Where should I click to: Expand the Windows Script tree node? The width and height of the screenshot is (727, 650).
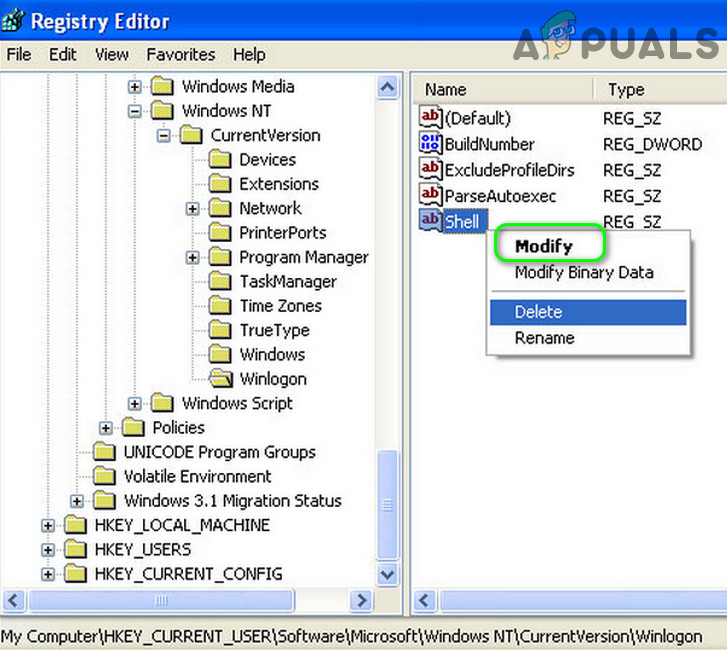click(x=134, y=404)
